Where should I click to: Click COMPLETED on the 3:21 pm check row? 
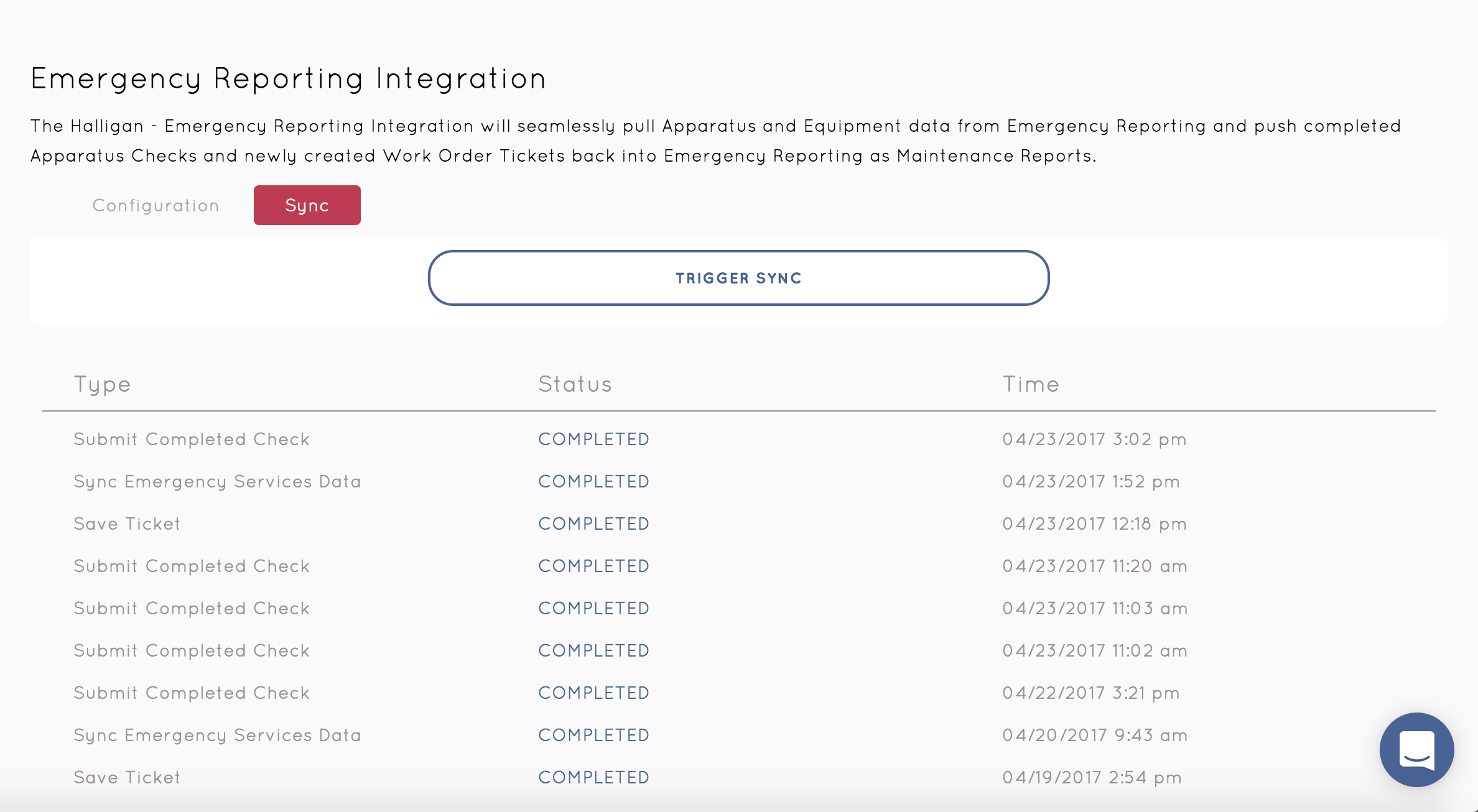point(593,693)
